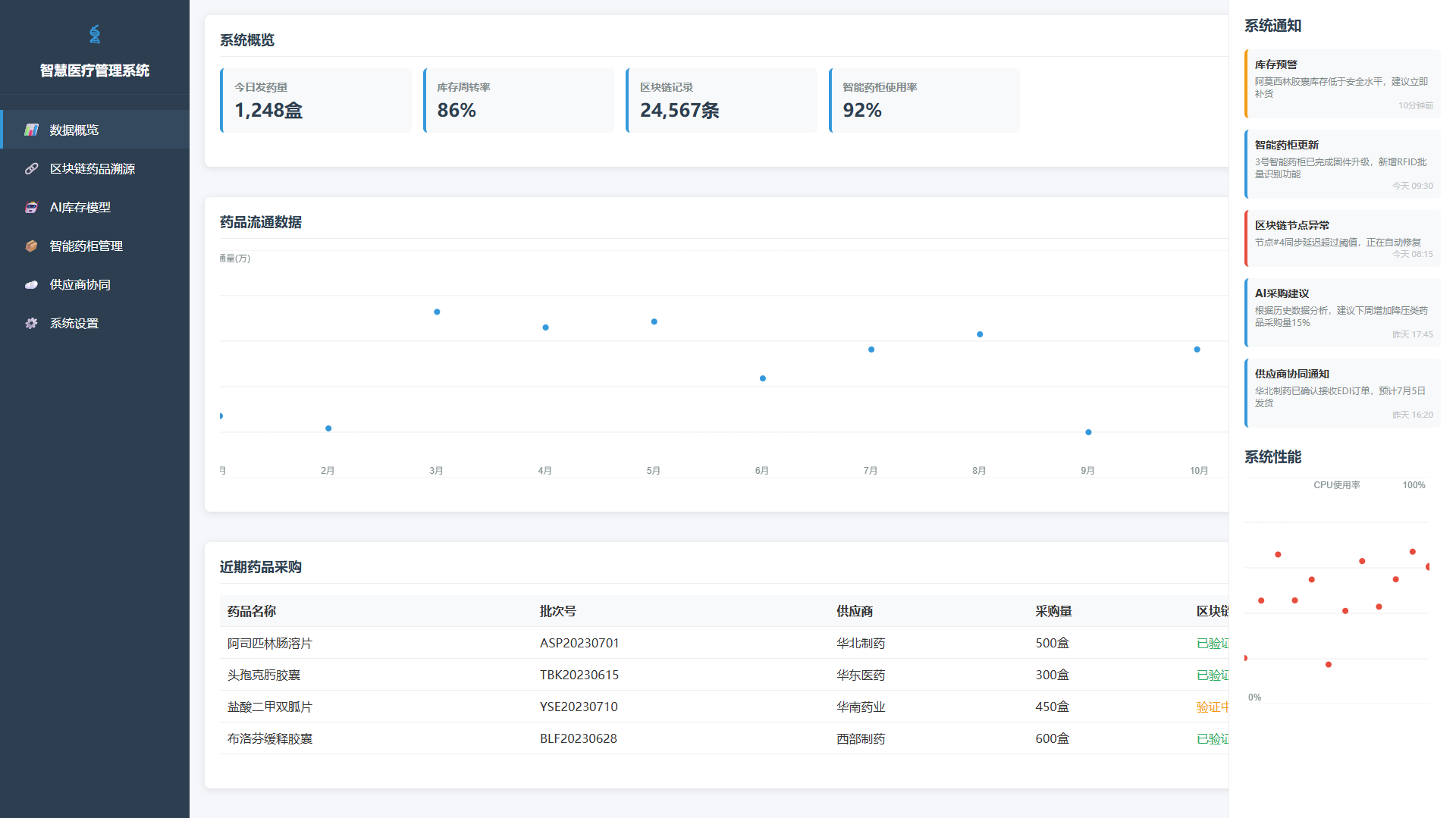Click the 3月 data point on chart
This screenshot has width=1456, height=818.
(x=437, y=312)
